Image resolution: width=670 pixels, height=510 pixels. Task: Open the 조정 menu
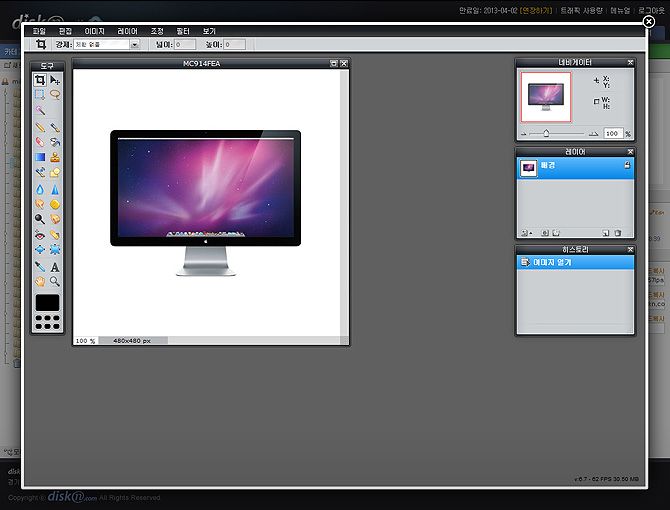click(157, 31)
